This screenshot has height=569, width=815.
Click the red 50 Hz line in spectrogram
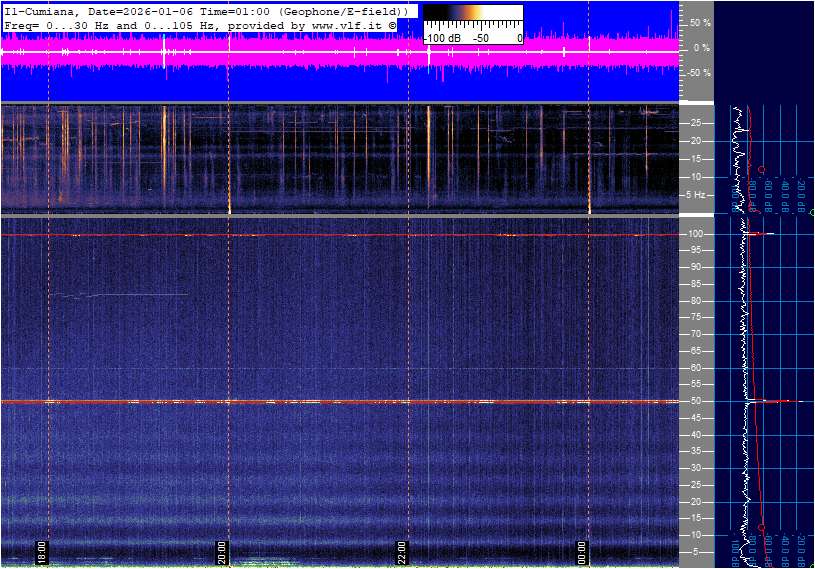click(340, 402)
